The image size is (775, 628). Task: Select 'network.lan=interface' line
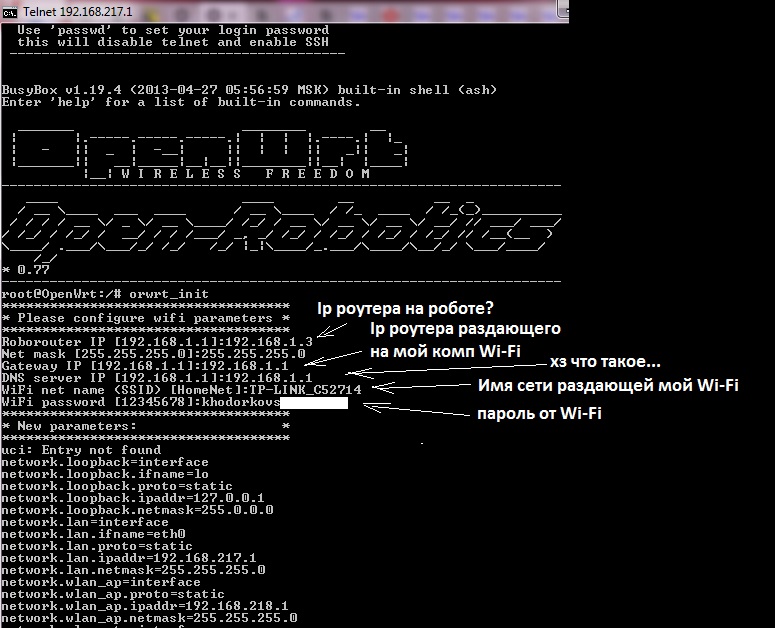pyautogui.click(x=85, y=522)
